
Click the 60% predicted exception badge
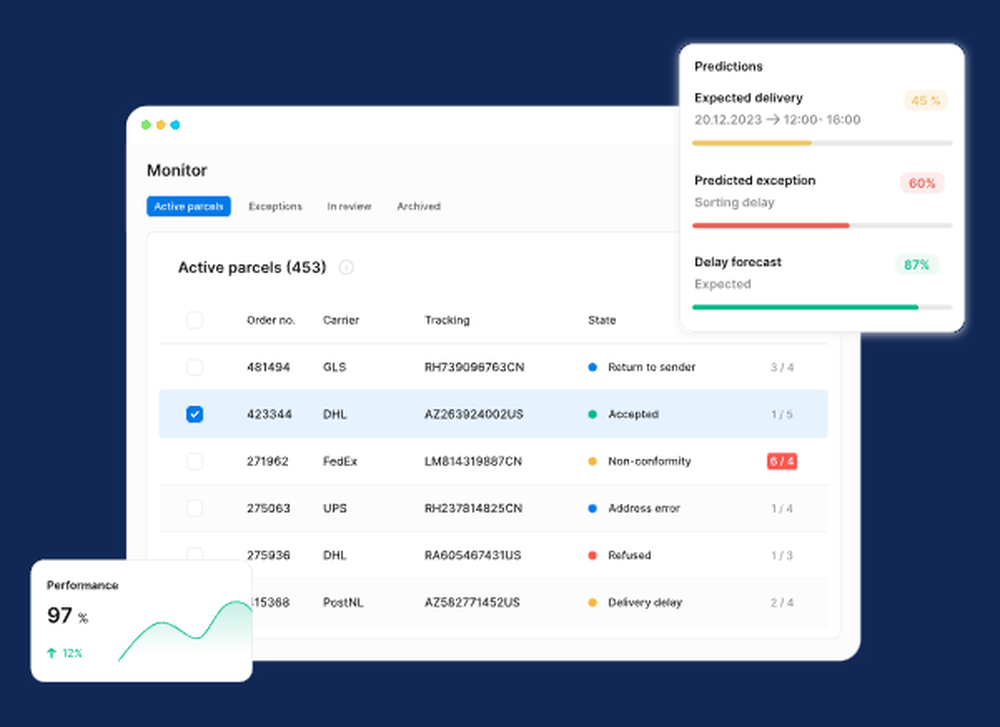pyautogui.click(x=922, y=183)
